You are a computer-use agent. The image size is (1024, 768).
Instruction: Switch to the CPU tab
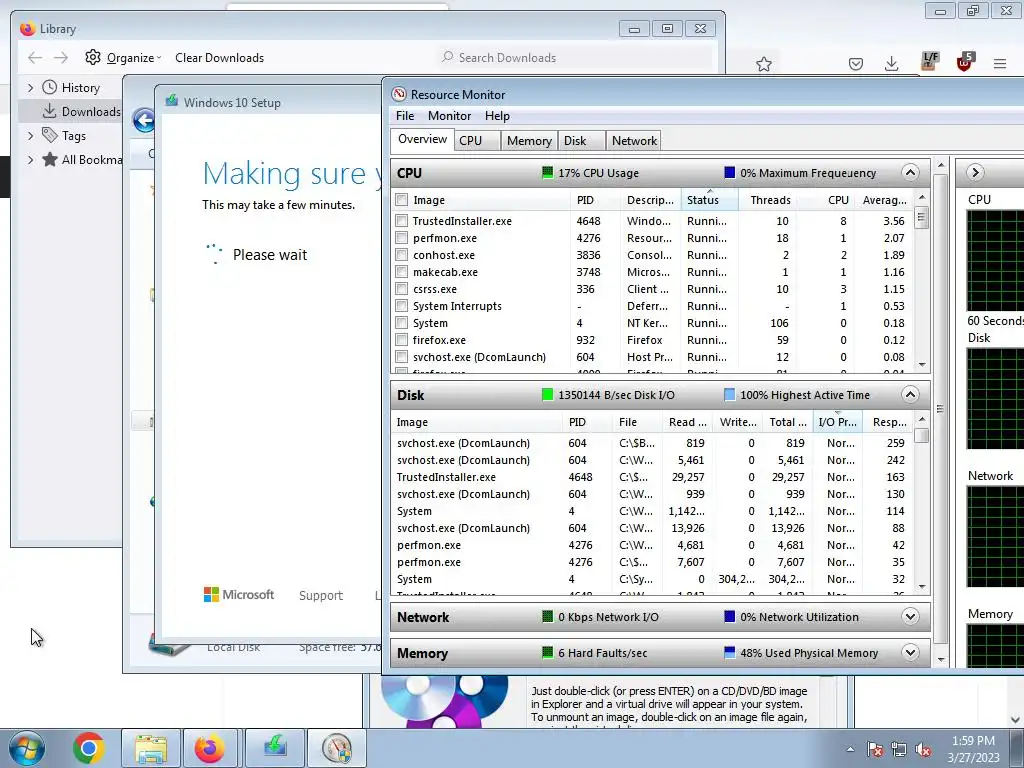coord(477,140)
